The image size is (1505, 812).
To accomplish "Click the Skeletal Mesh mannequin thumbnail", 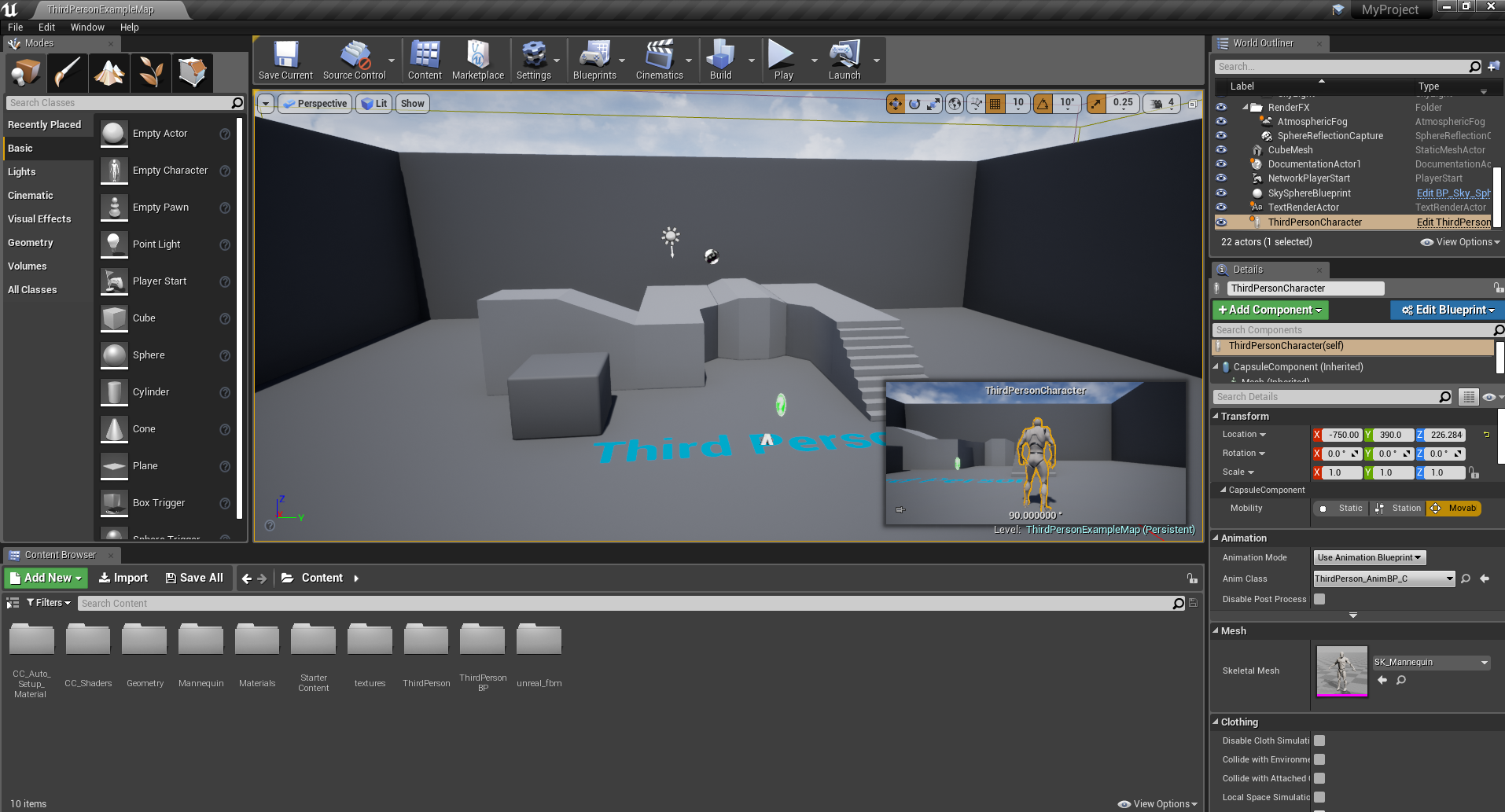I will pos(1342,671).
